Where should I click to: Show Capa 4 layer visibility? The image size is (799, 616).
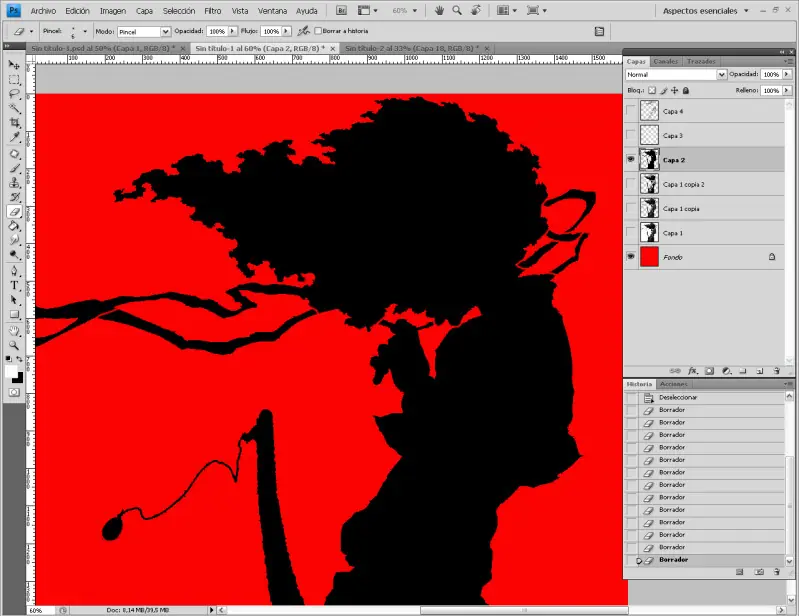point(631,111)
